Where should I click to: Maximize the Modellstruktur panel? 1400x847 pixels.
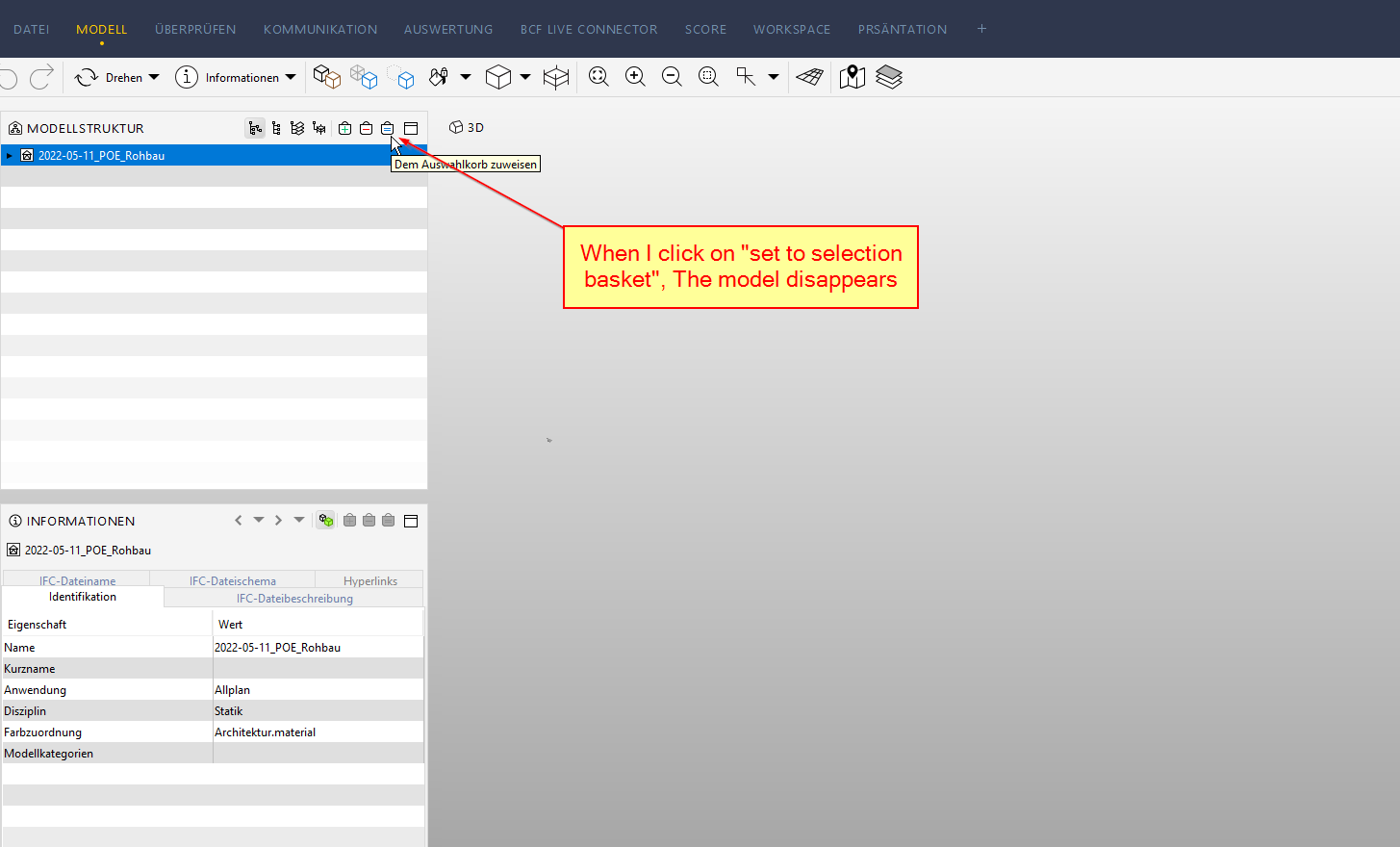[411, 128]
